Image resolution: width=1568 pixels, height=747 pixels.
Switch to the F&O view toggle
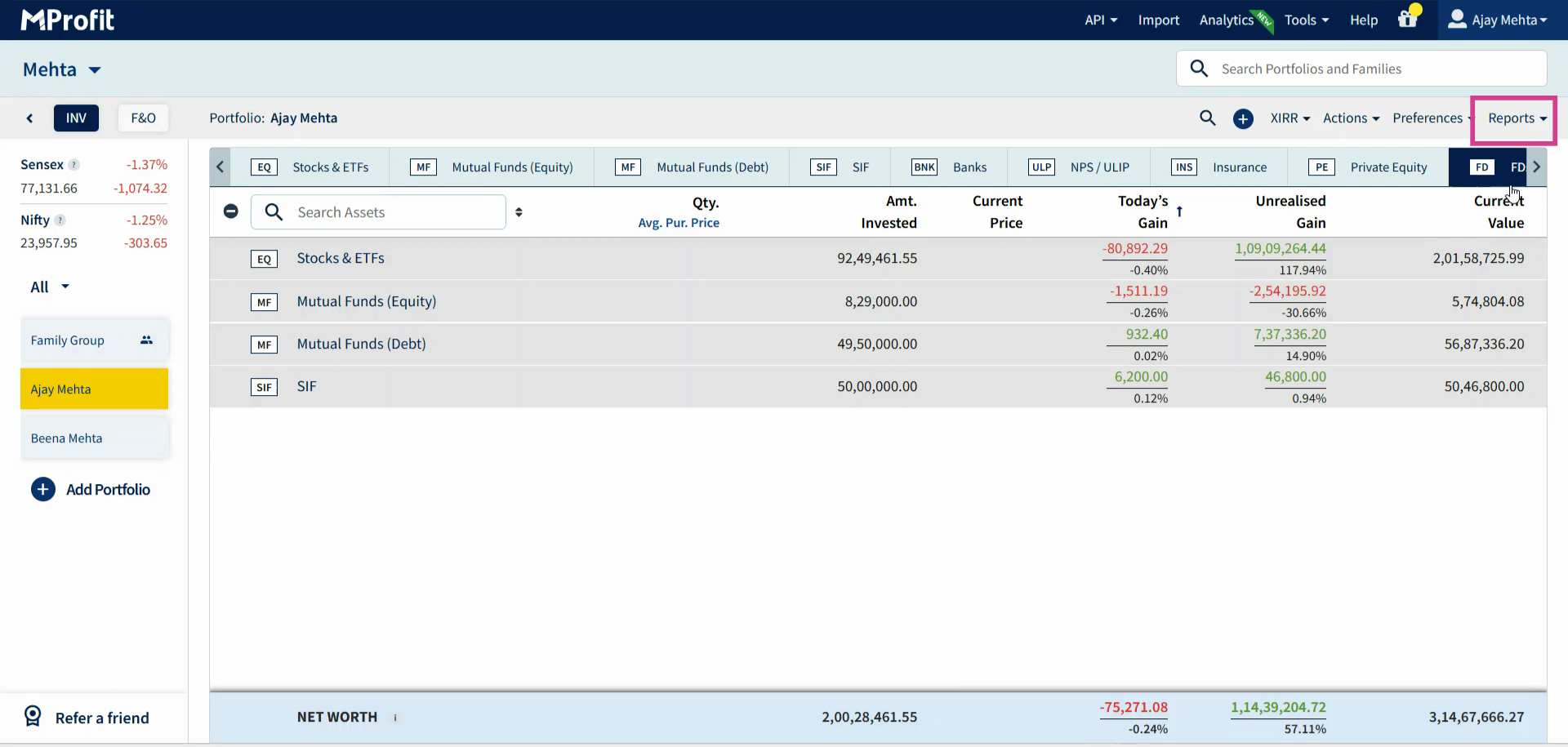click(143, 118)
